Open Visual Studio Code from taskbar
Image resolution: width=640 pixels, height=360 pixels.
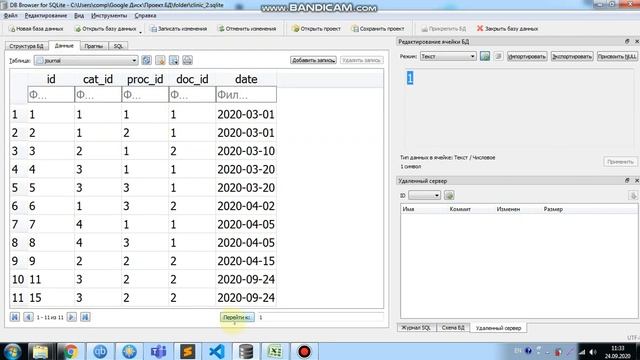(x=217, y=351)
